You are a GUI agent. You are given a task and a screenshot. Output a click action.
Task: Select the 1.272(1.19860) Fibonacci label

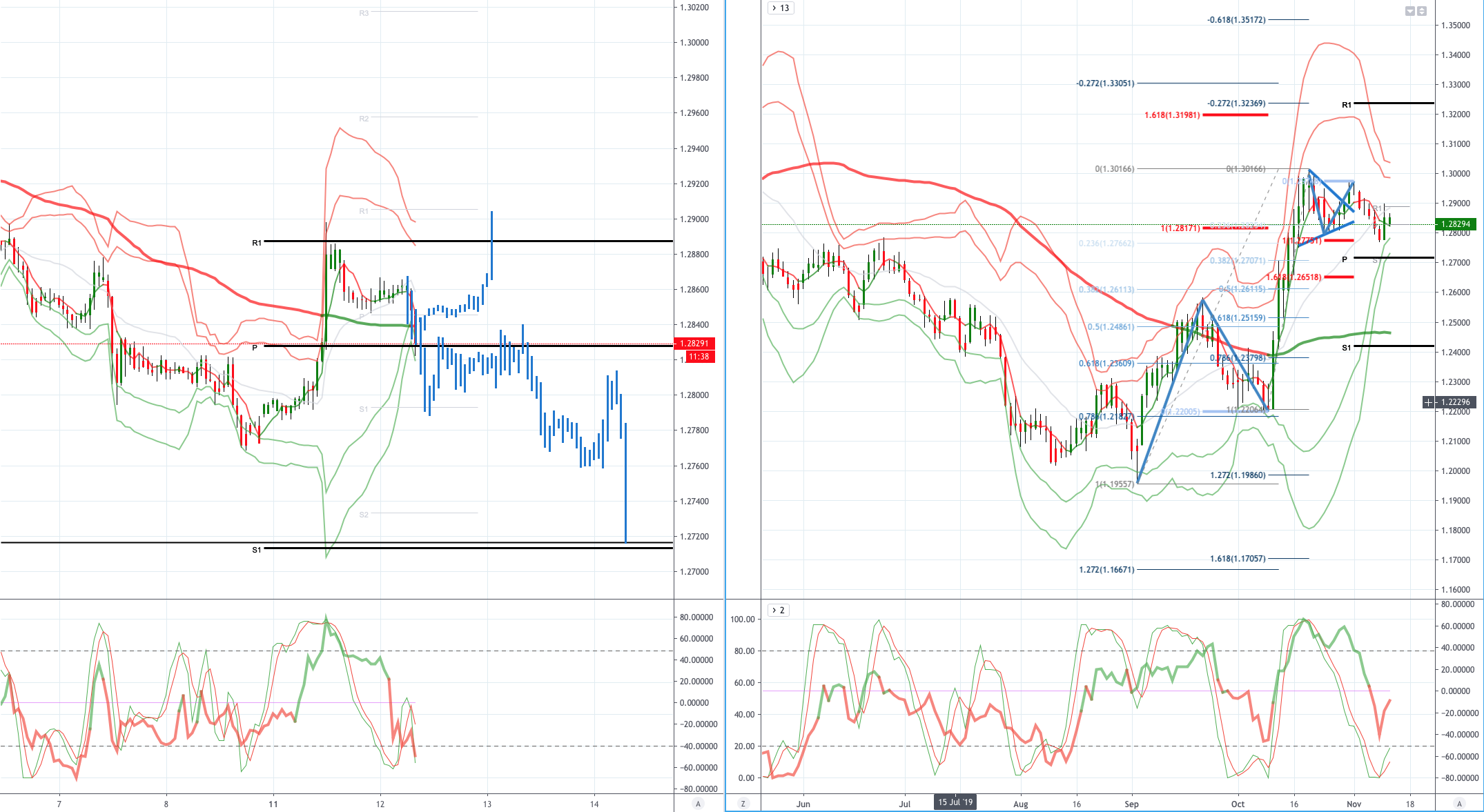click(x=1238, y=475)
